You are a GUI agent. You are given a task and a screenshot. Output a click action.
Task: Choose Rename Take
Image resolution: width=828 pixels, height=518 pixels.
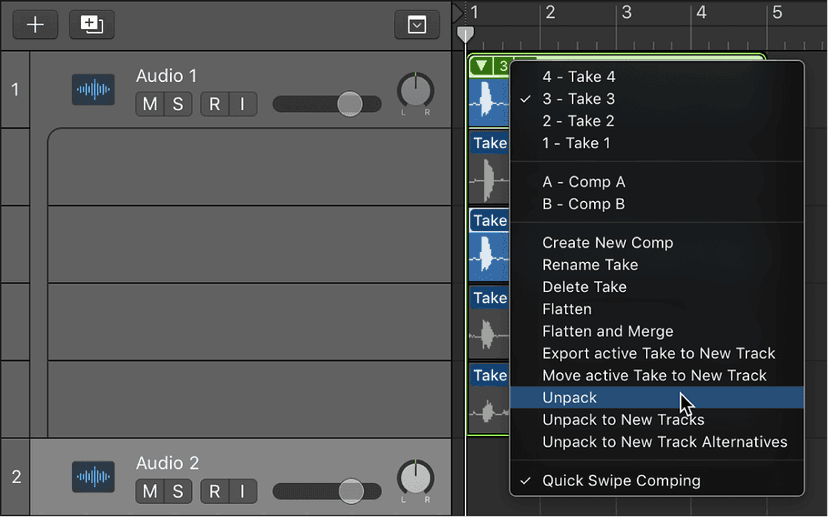[657, 265]
